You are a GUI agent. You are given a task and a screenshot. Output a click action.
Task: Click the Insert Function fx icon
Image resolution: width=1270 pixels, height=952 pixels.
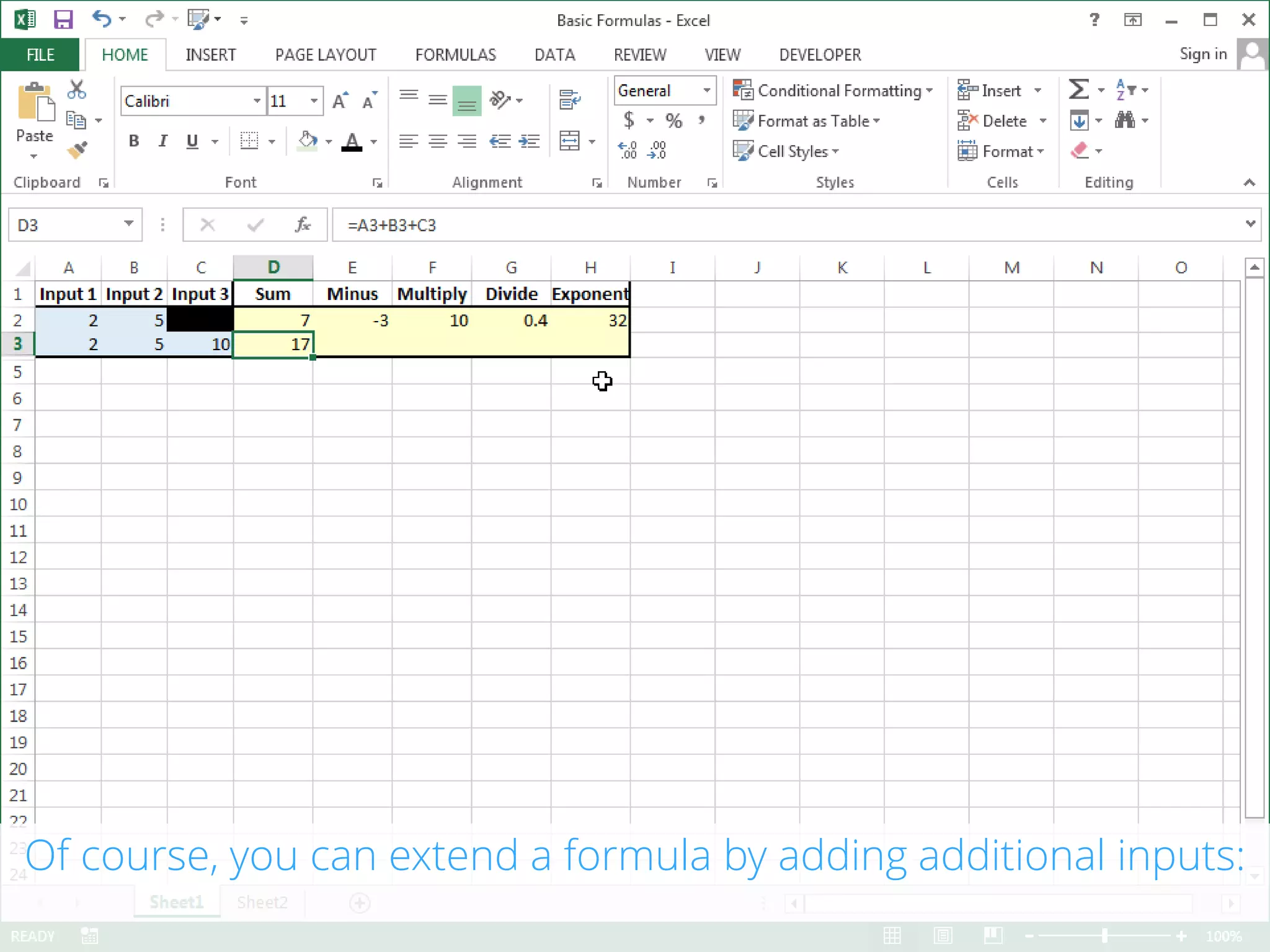302,225
